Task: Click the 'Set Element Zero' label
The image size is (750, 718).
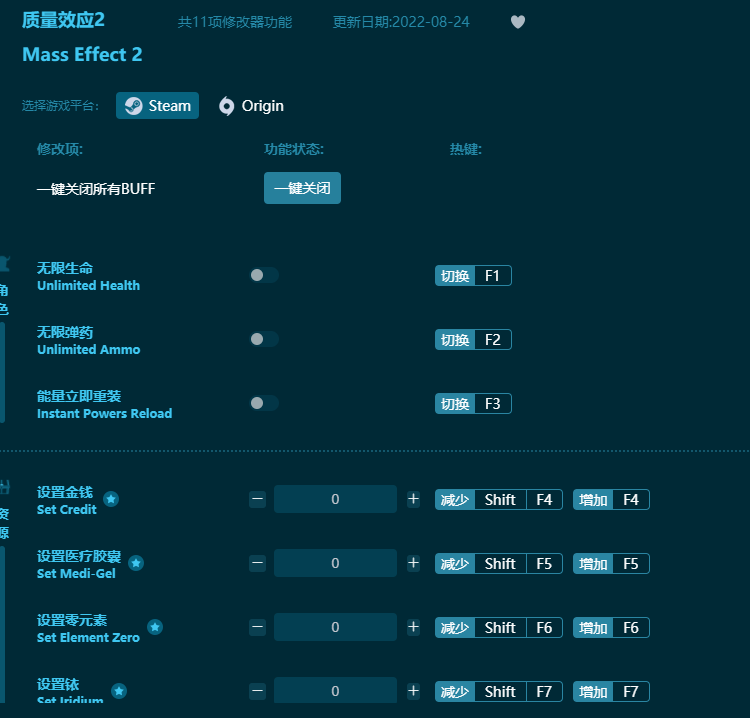Action: pyautogui.click(x=88, y=638)
